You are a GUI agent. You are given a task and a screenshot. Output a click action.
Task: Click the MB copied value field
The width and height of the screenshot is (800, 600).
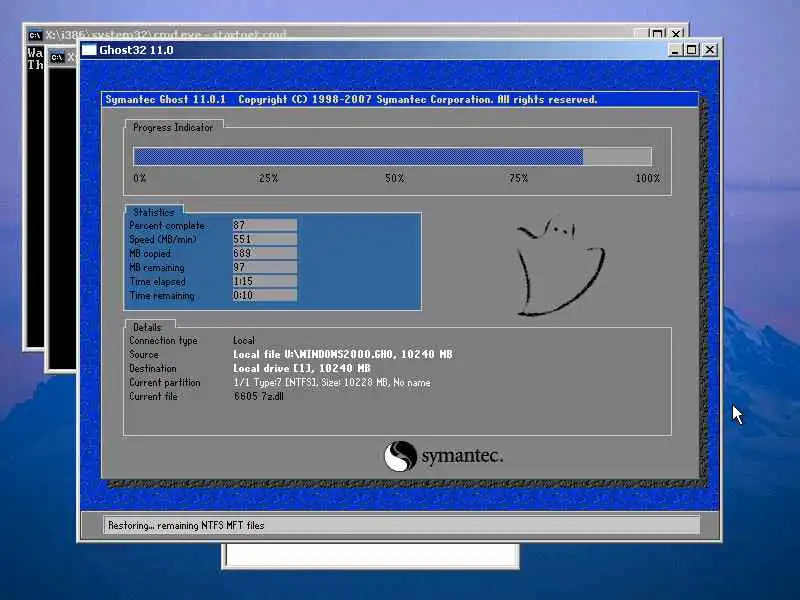[265, 253]
